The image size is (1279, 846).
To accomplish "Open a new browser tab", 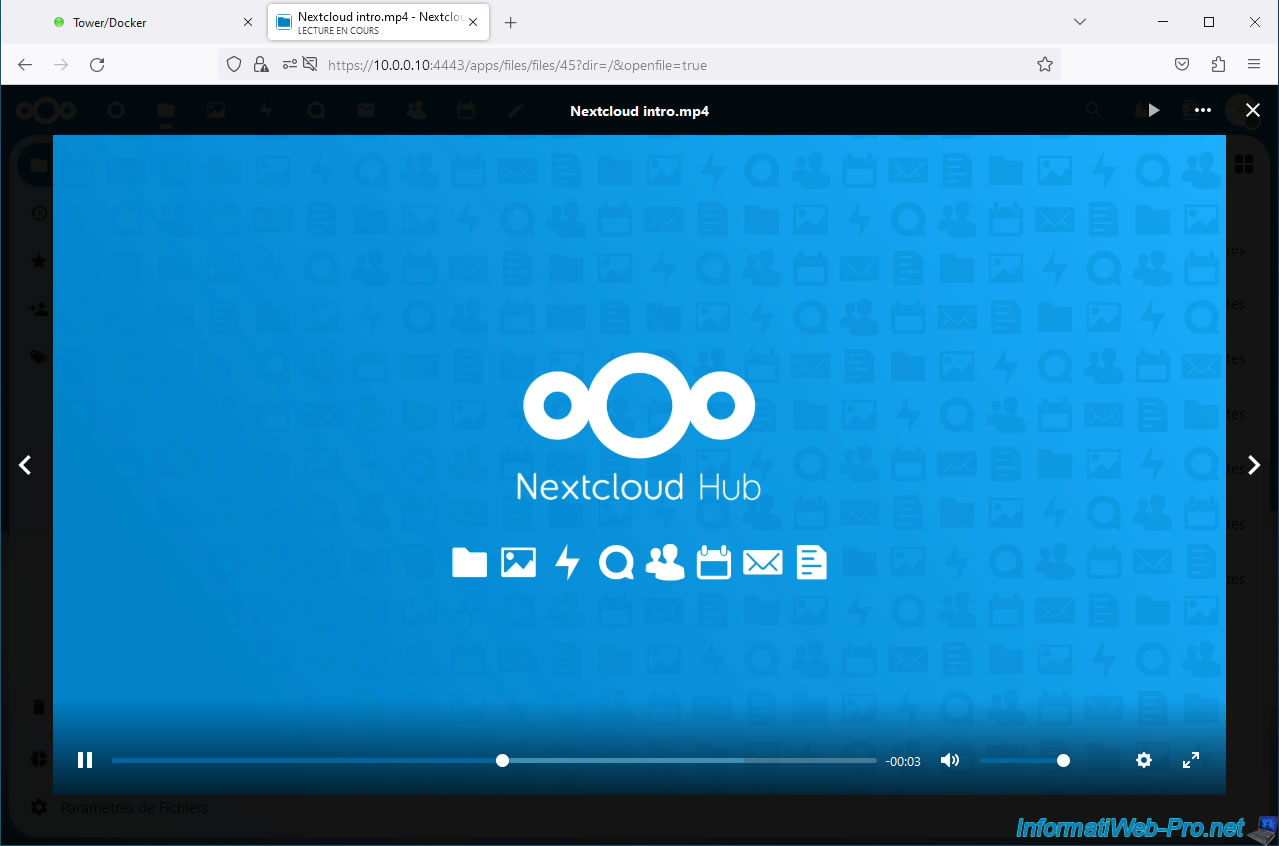I will point(511,22).
